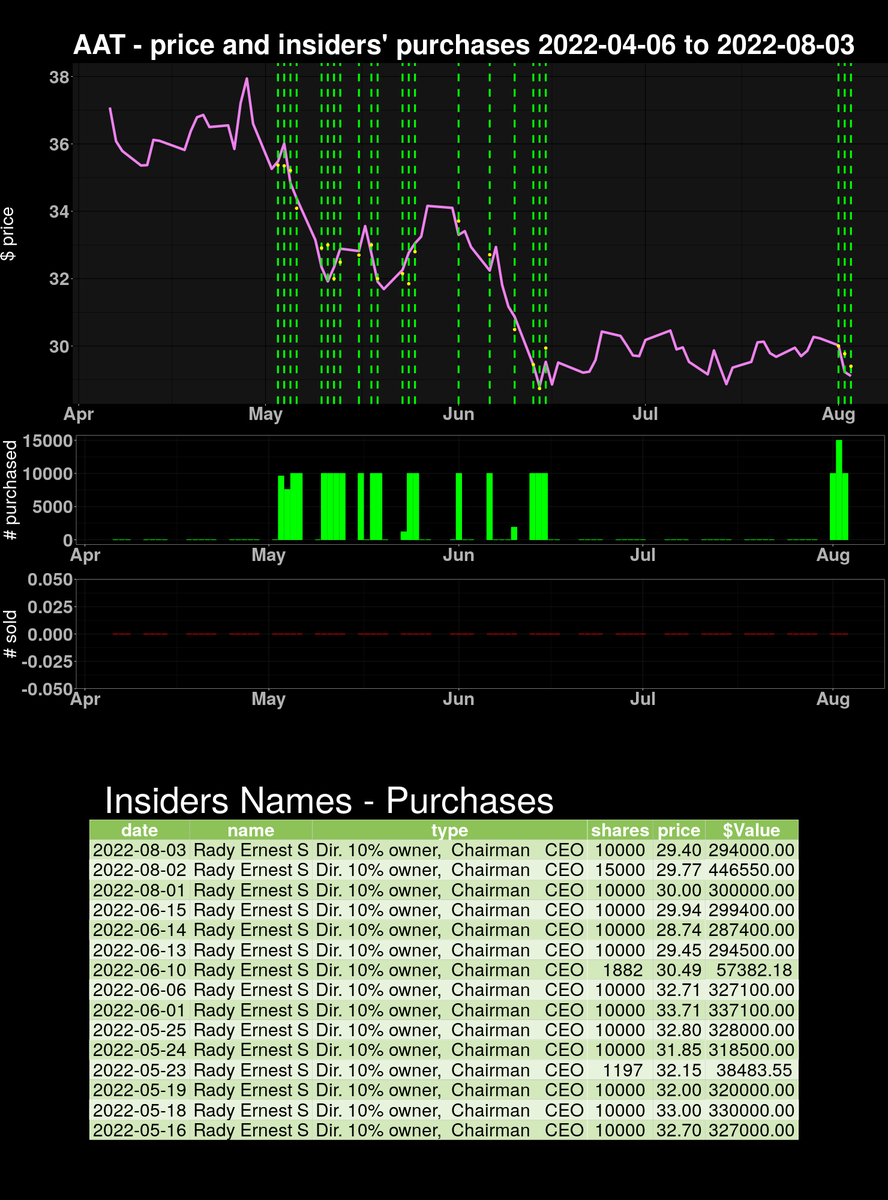Click the "date" column header

(x=139, y=830)
